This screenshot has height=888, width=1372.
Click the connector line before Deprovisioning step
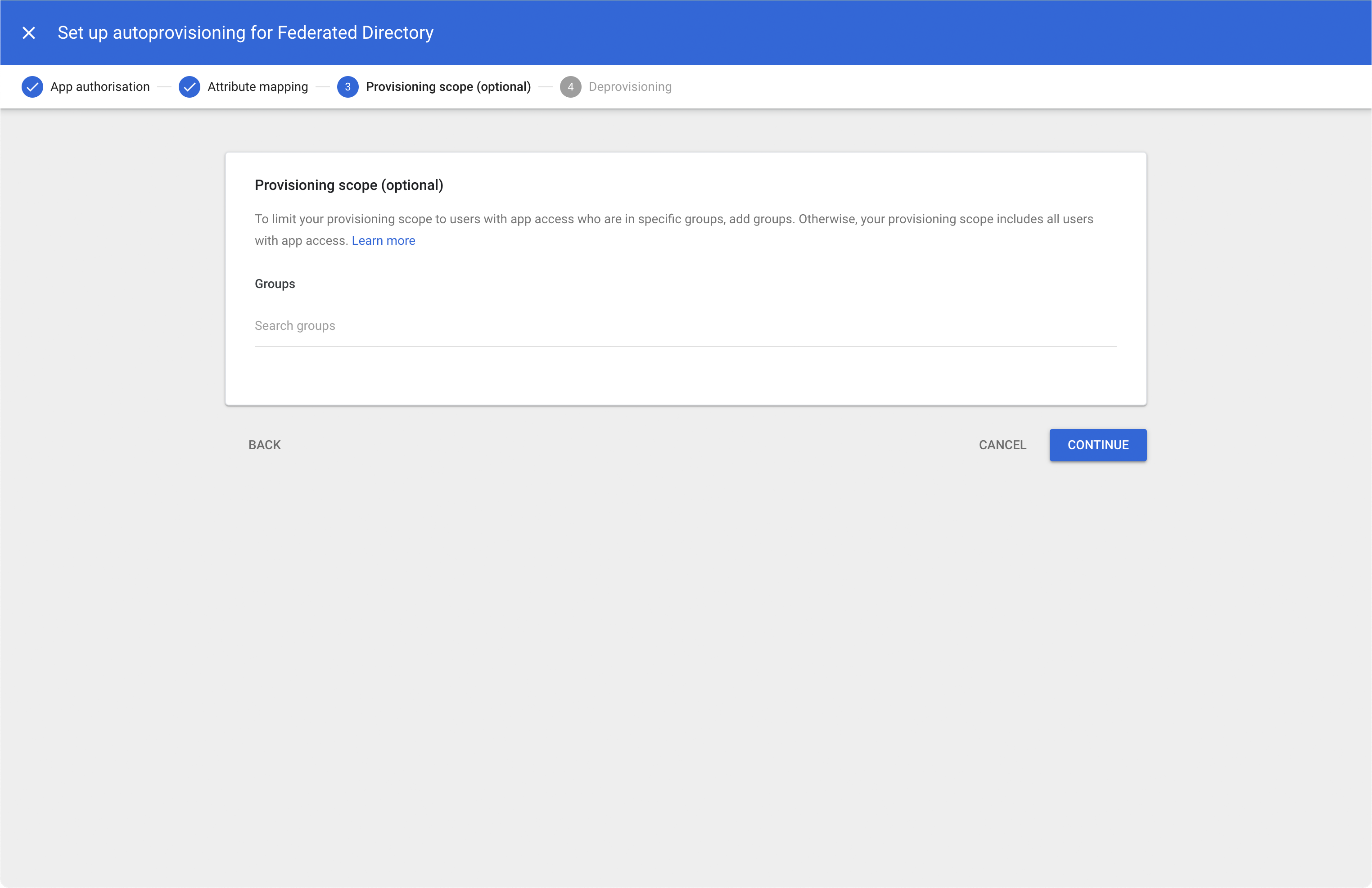click(x=546, y=87)
